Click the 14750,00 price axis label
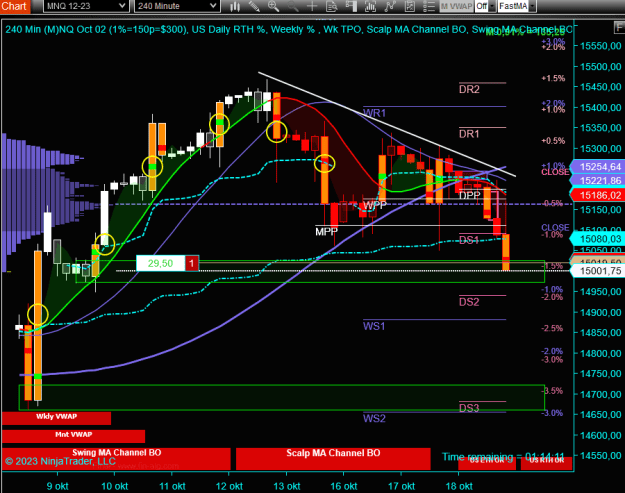 (x=600, y=373)
